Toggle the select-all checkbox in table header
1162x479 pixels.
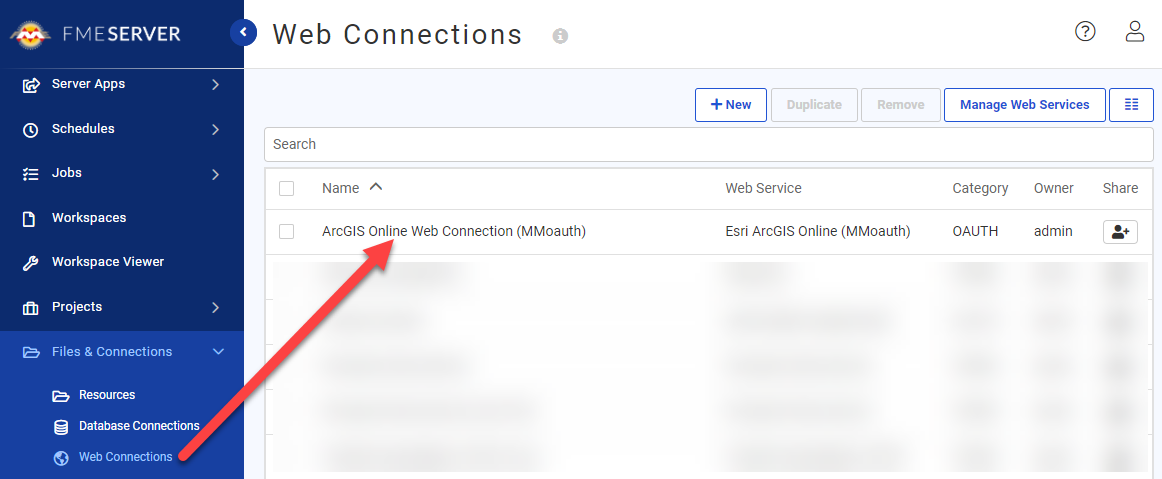pos(287,188)
